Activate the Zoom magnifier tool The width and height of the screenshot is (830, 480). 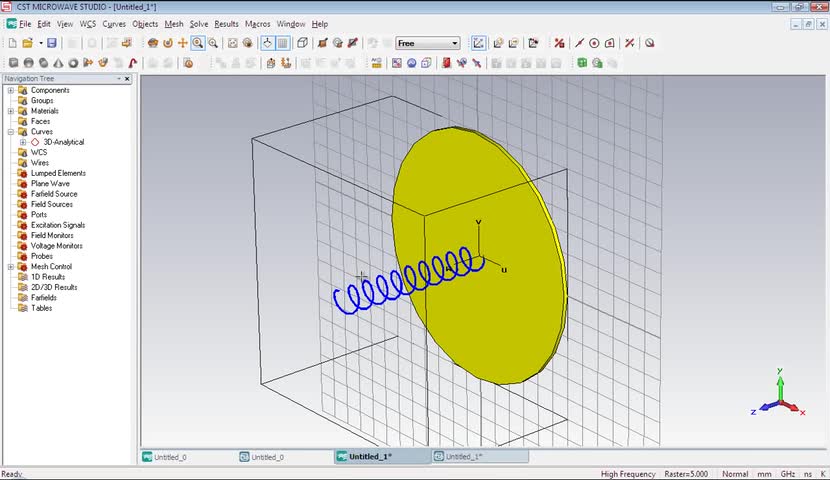[198, 43]
